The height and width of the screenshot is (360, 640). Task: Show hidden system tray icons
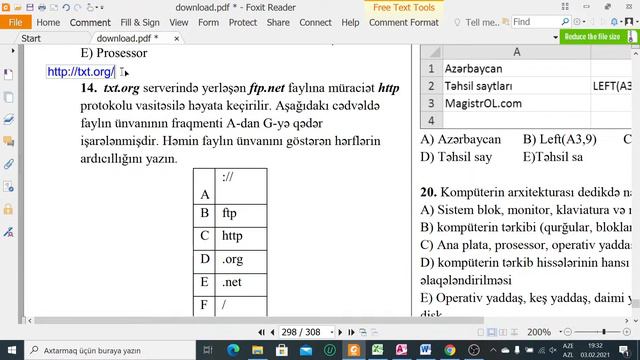[493, 350]
